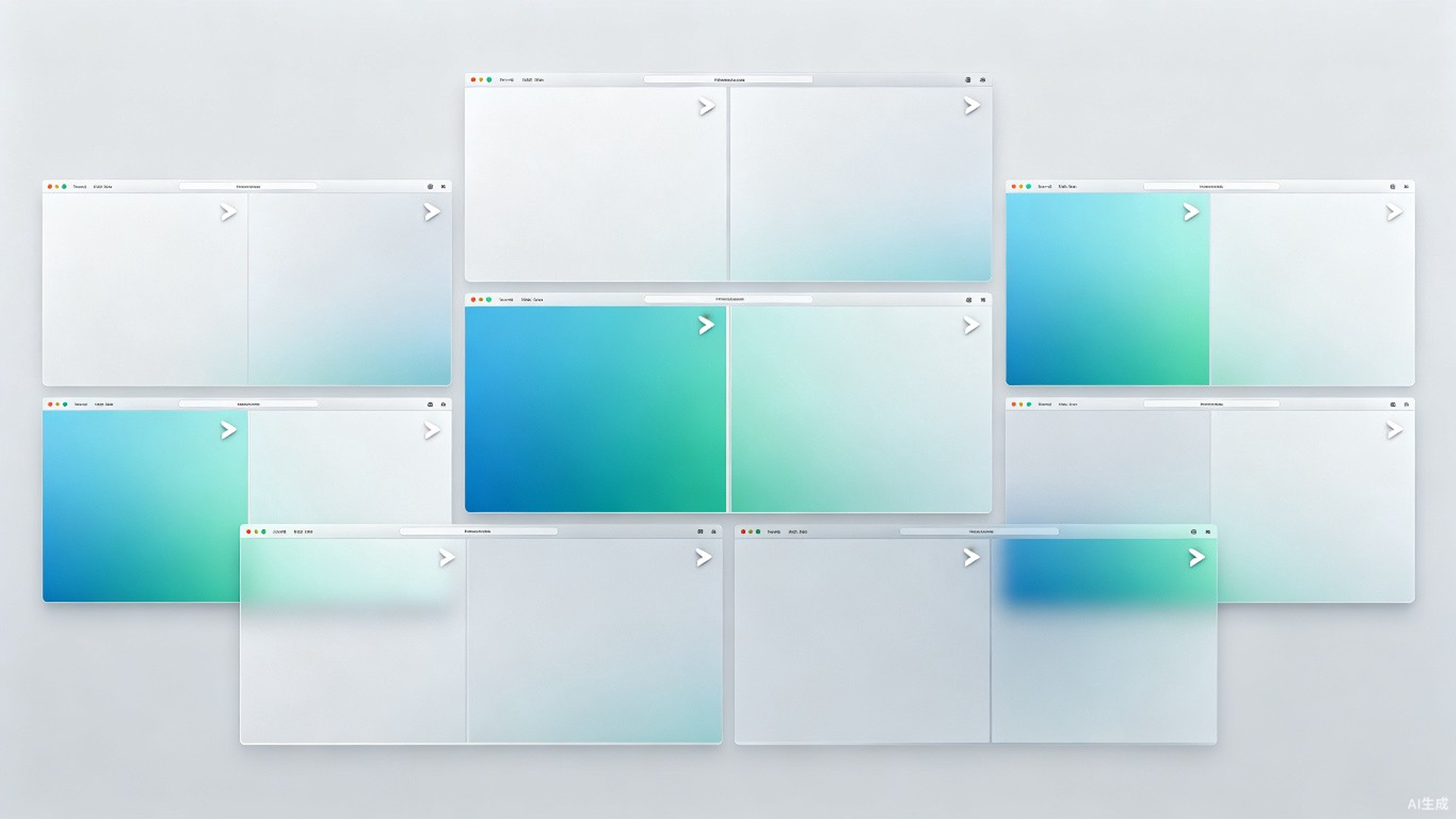Click the far-right title-bar icon of top-center window
1456x819 pixels.
982,80
